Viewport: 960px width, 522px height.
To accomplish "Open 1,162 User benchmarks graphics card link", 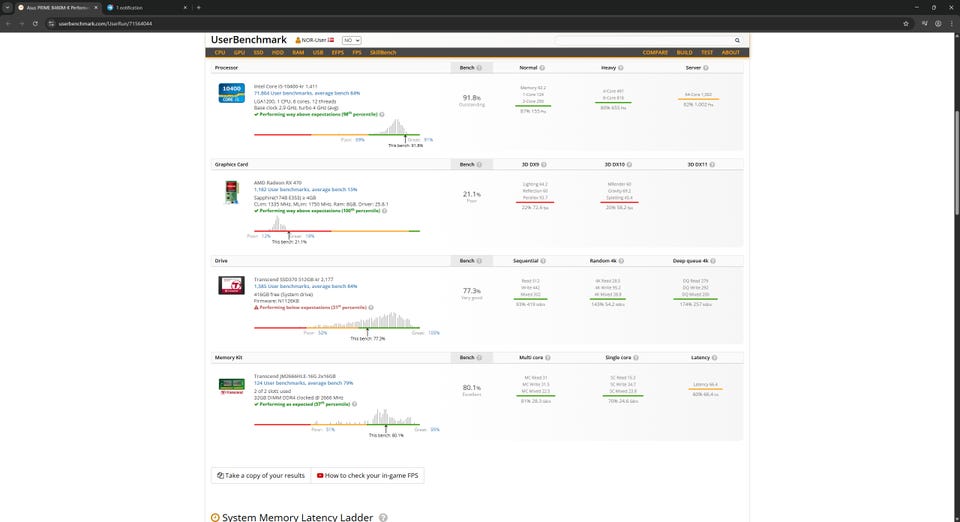I will pos(306,190).
